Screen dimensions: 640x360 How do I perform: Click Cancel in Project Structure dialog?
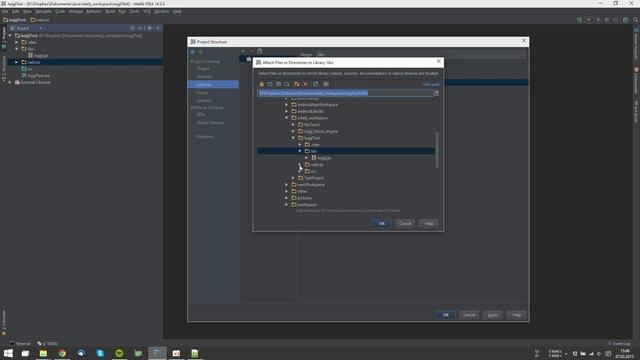click(x=469, y=315)
